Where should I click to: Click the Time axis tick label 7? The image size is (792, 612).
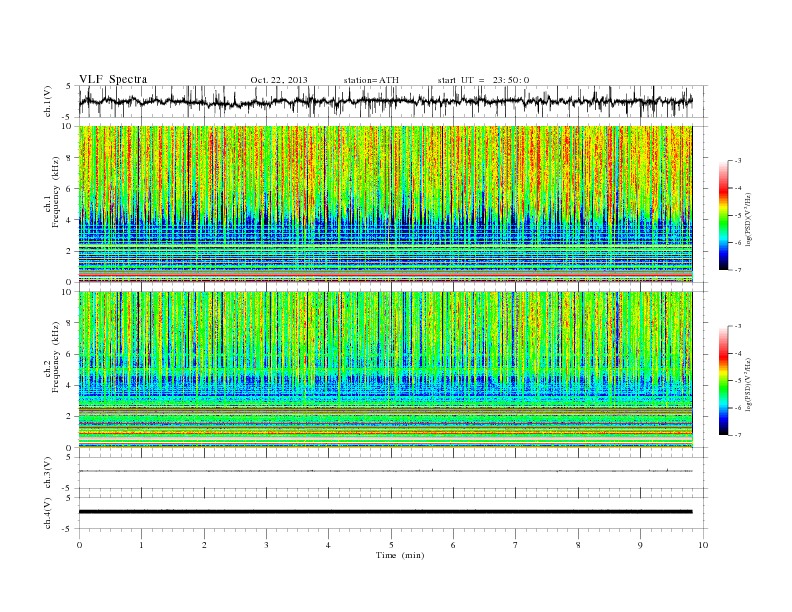tap(516, 545)
